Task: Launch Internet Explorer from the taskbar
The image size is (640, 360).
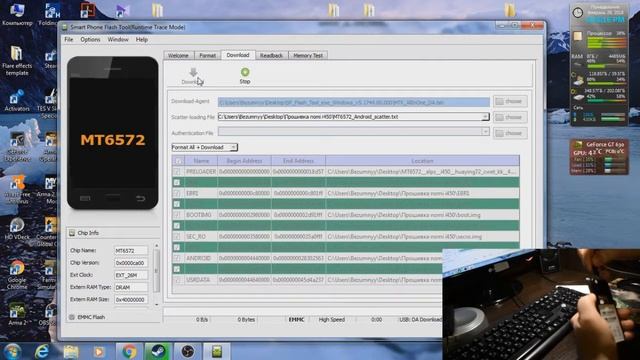Action: (42, 351)
